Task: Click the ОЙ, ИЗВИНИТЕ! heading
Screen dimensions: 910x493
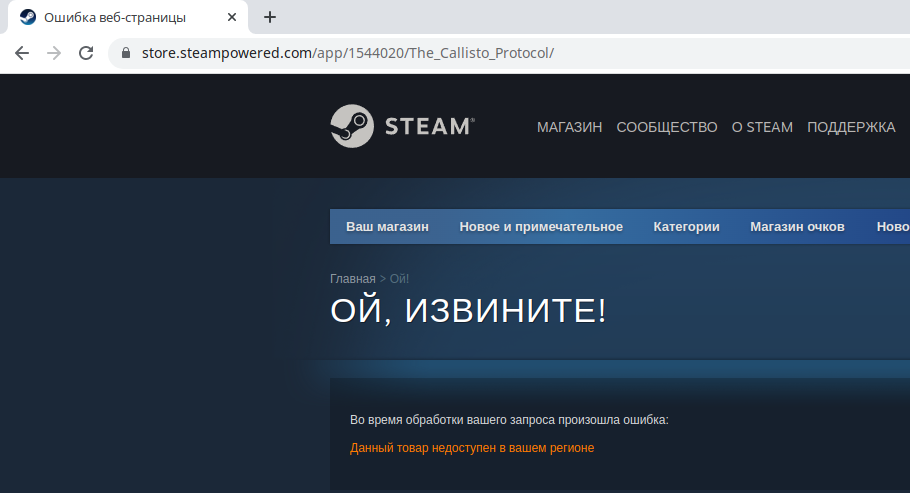Action: 468,310
